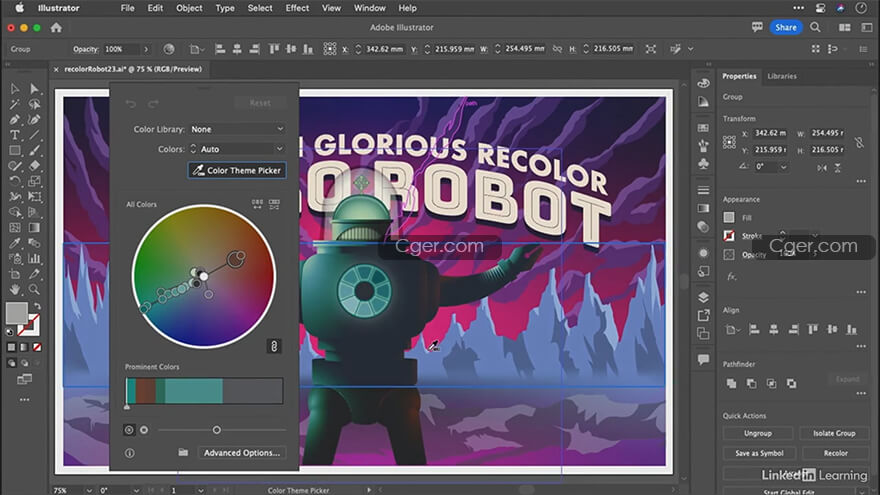
Task: Open the Window menu
Action: pyautogui.click(x=369, y=8)
